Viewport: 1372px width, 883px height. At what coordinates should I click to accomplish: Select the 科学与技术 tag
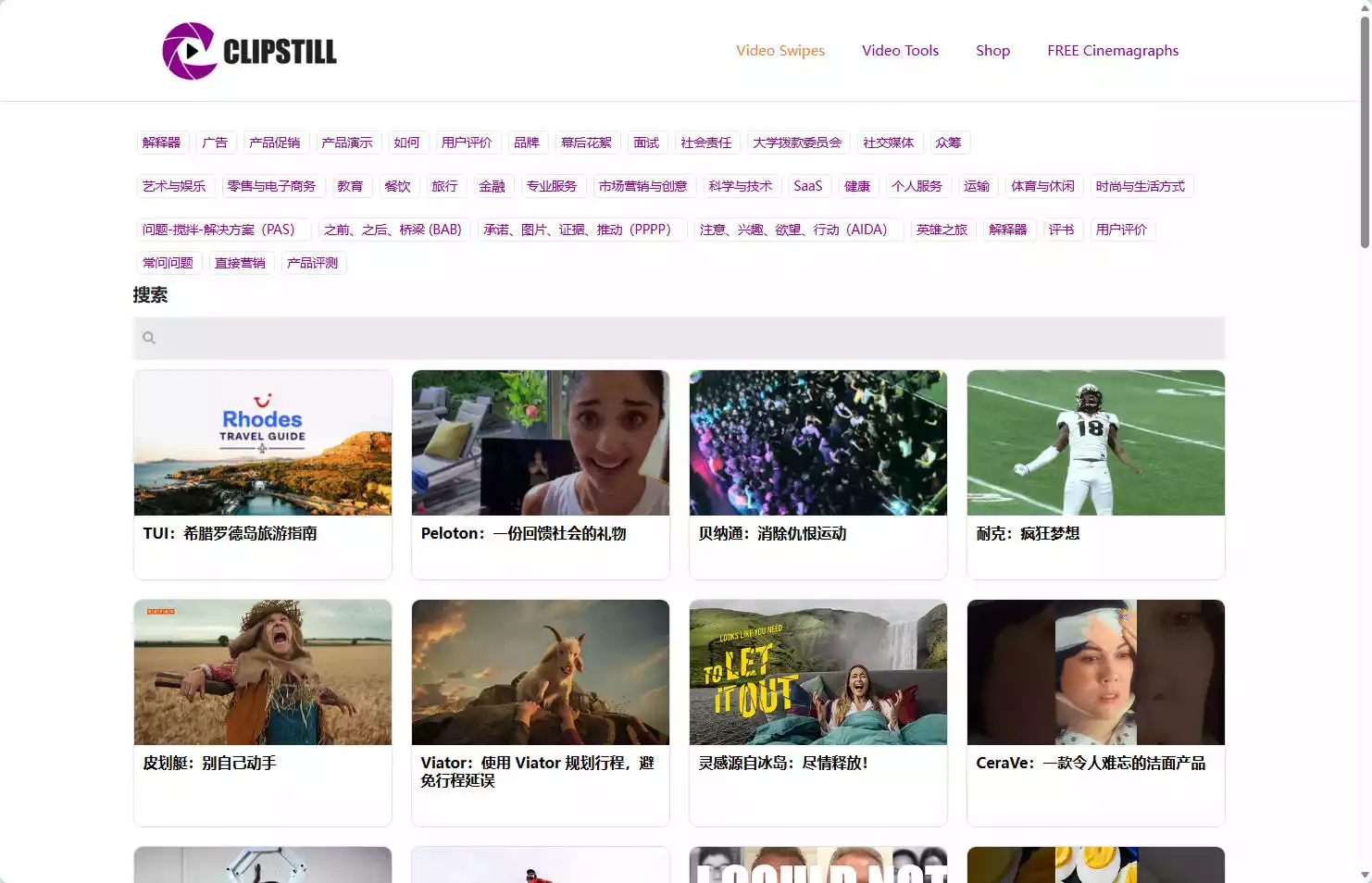click(741, 186)
